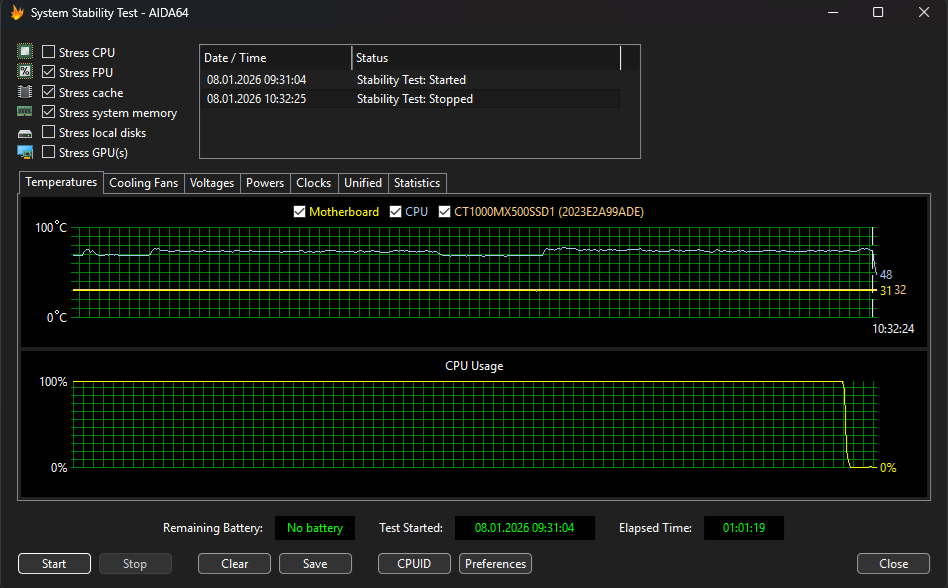Click the CPU Usage graph area

[x=475, y=424]
